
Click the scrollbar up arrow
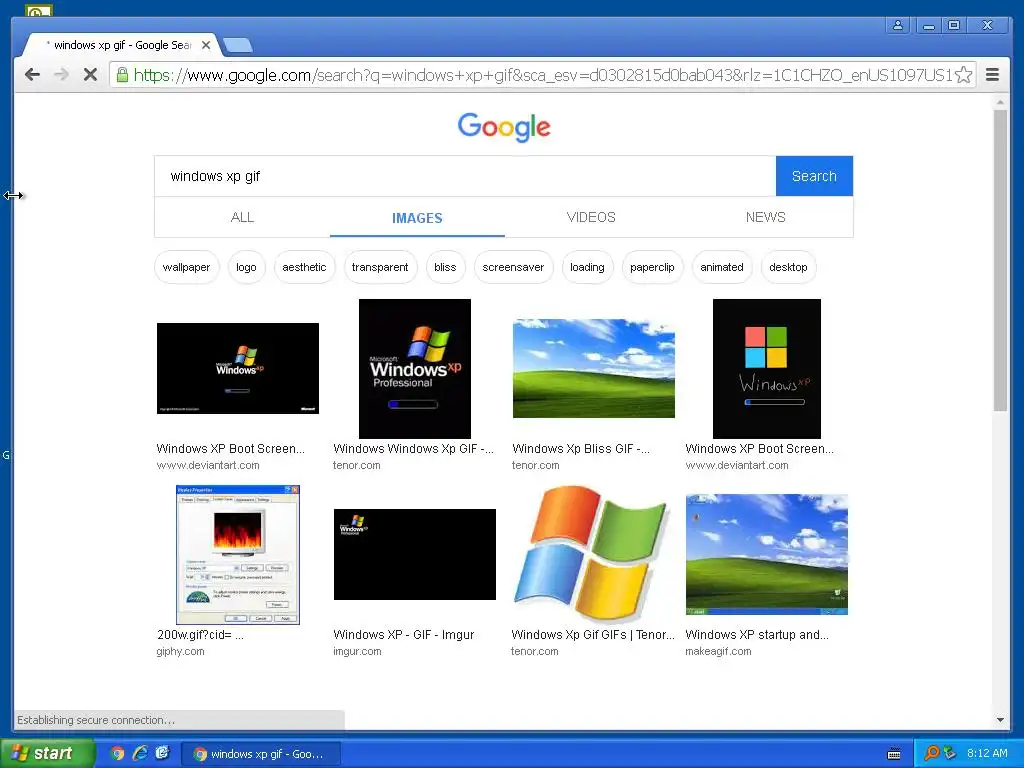tap(1000, 103)
